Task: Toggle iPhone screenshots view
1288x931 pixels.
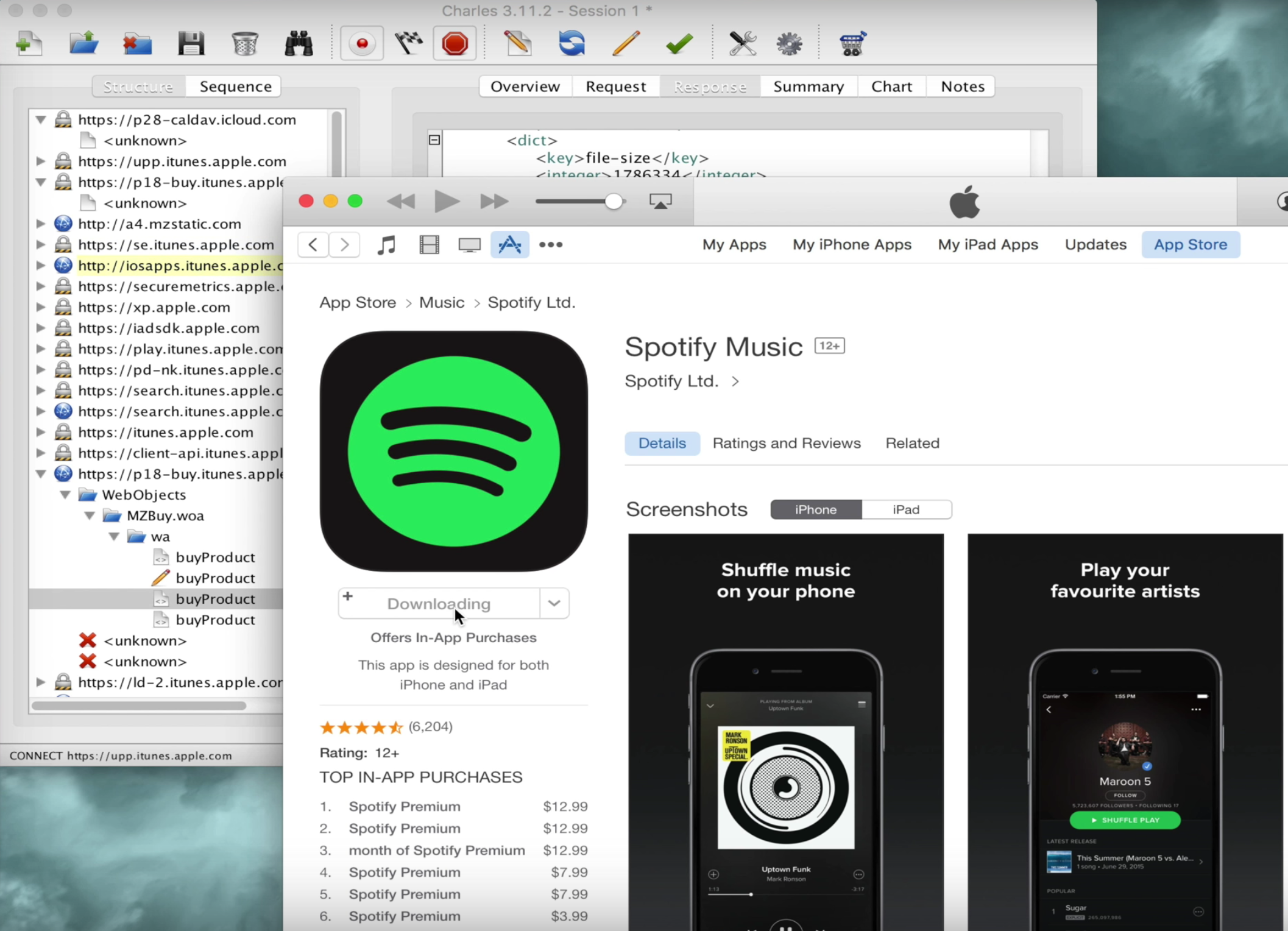Action: click(x=816, y=510)
